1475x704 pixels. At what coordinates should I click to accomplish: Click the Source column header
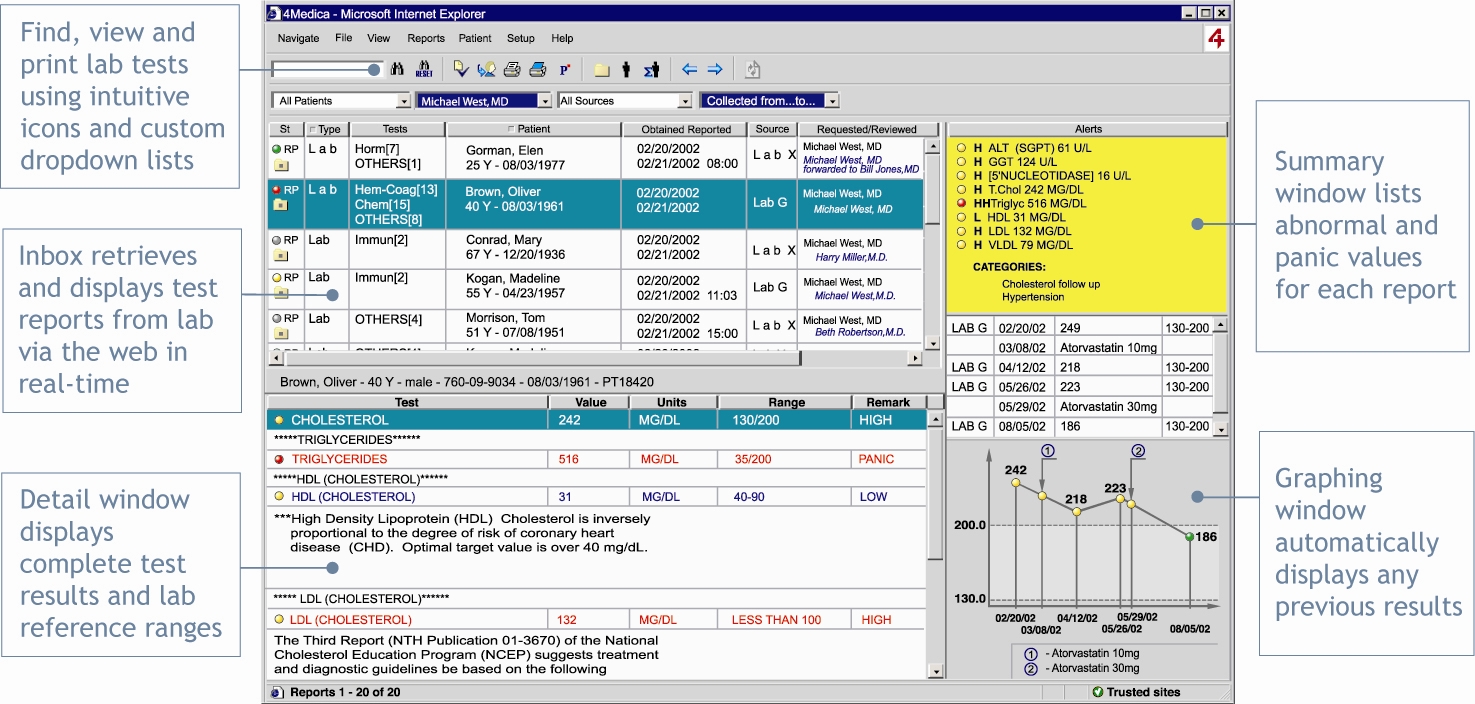pyautogui.click(x=772, y=129)
